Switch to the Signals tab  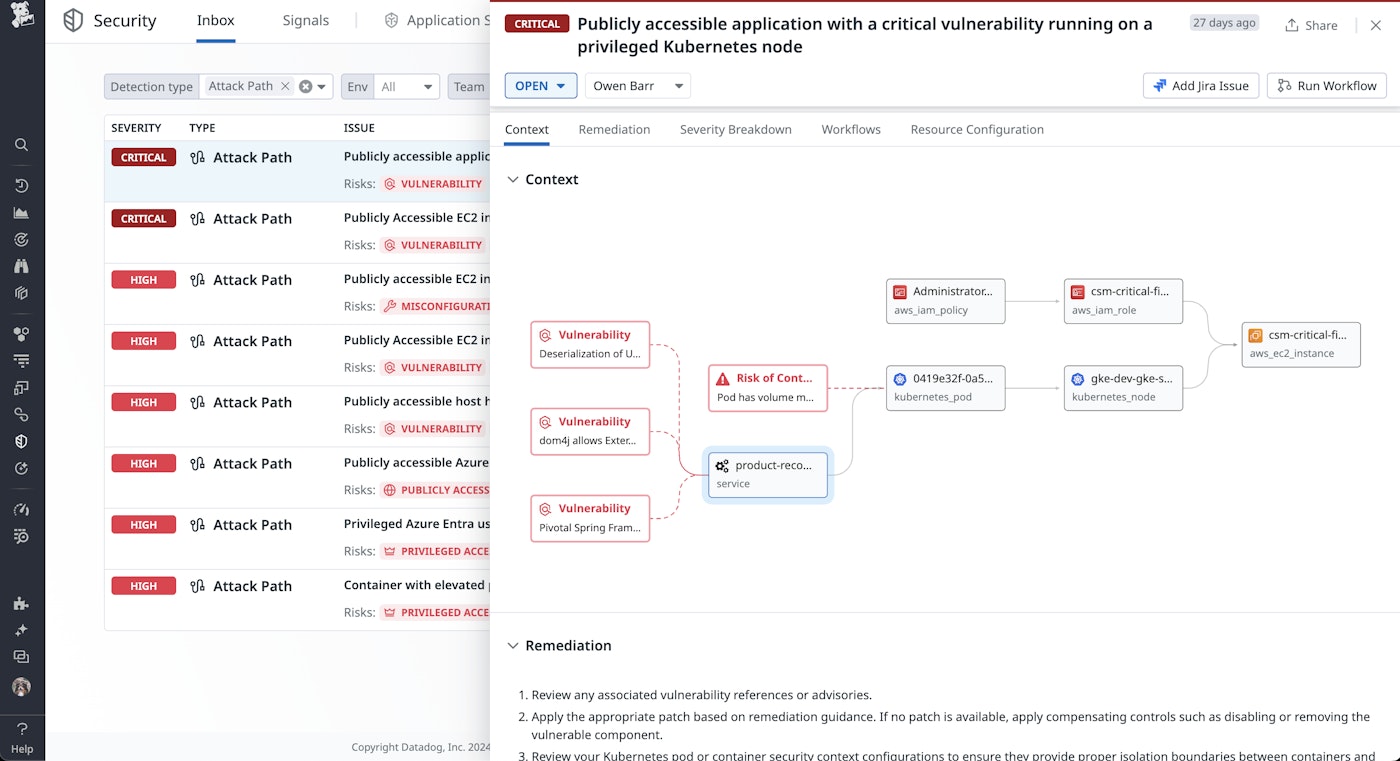[x=306, y=20]
